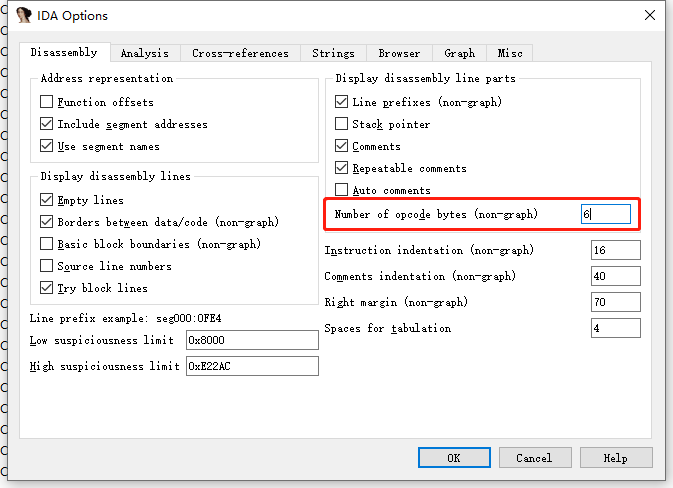Click the 'High suspiciousness limit' label
673x488 pixels.
[x=104, y=366]
